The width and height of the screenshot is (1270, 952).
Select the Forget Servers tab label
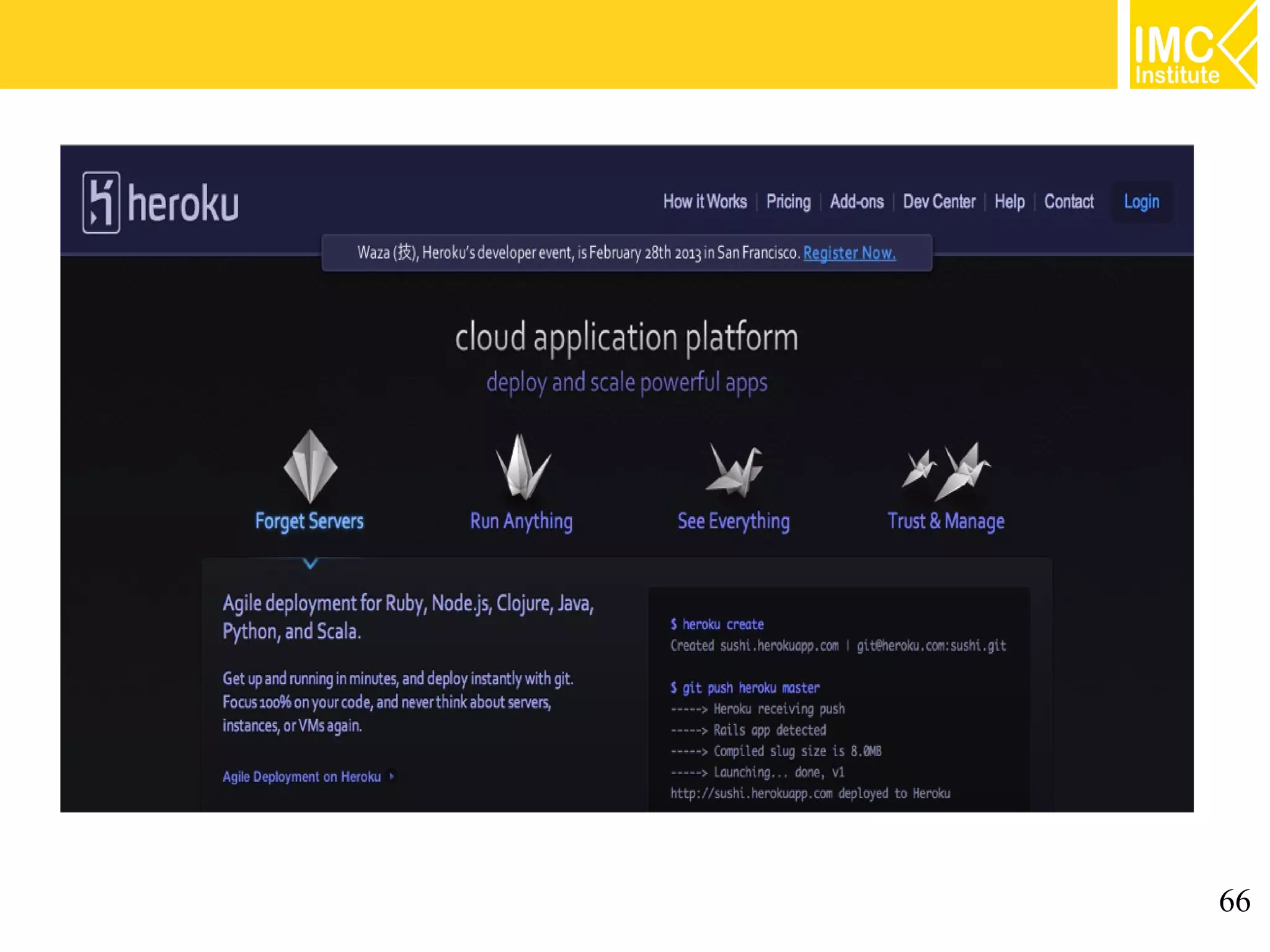(x=309, y=521)
